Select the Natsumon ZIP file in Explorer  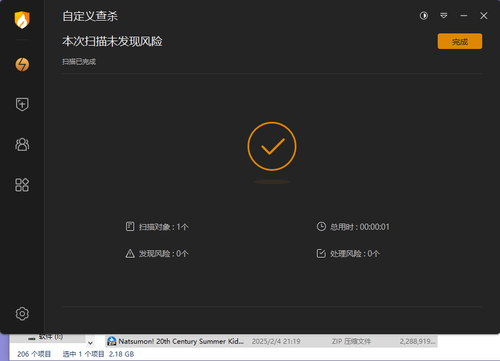coord(272,341)
